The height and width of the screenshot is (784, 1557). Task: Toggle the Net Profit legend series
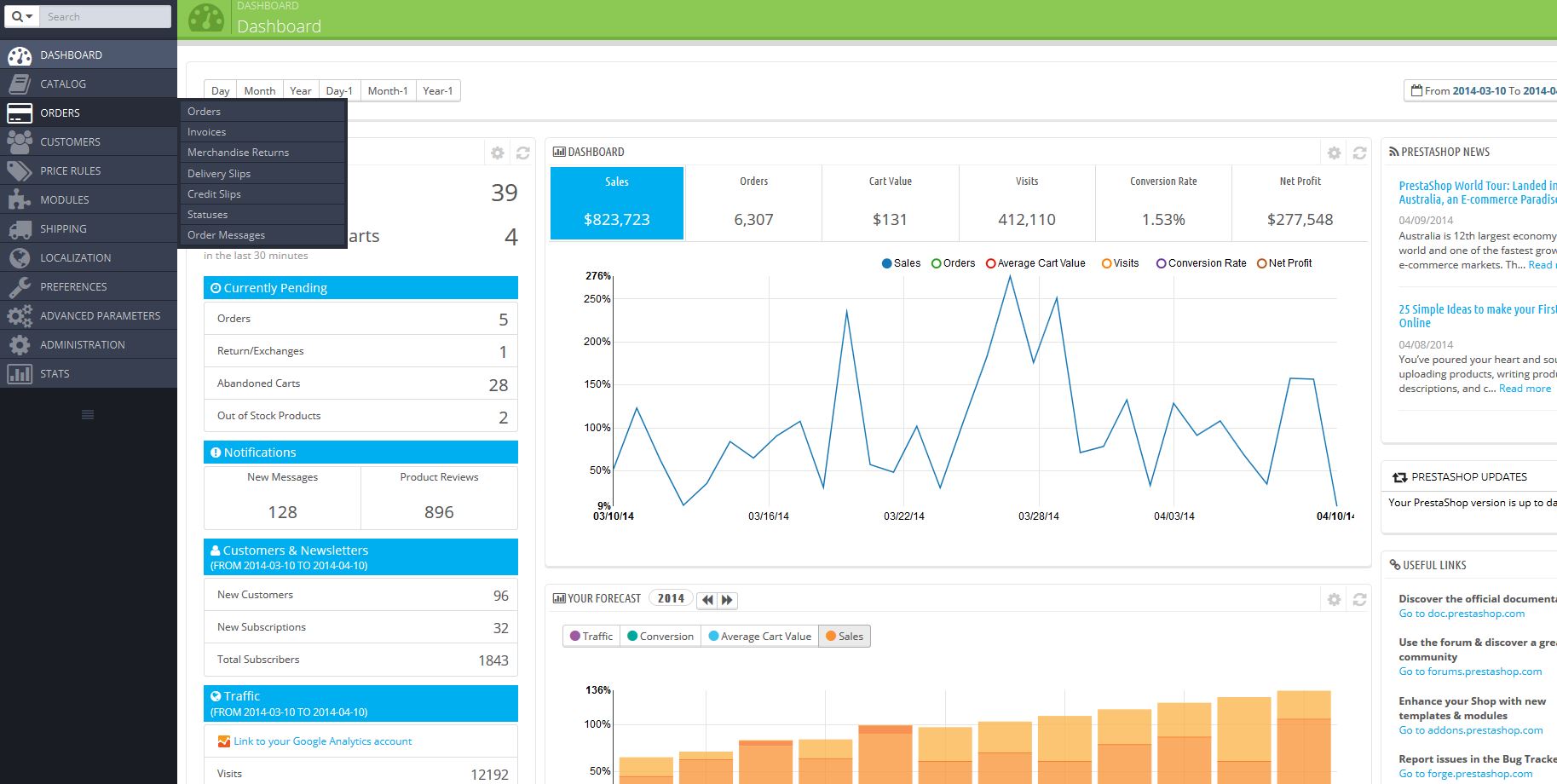[x=1284, y=263]
